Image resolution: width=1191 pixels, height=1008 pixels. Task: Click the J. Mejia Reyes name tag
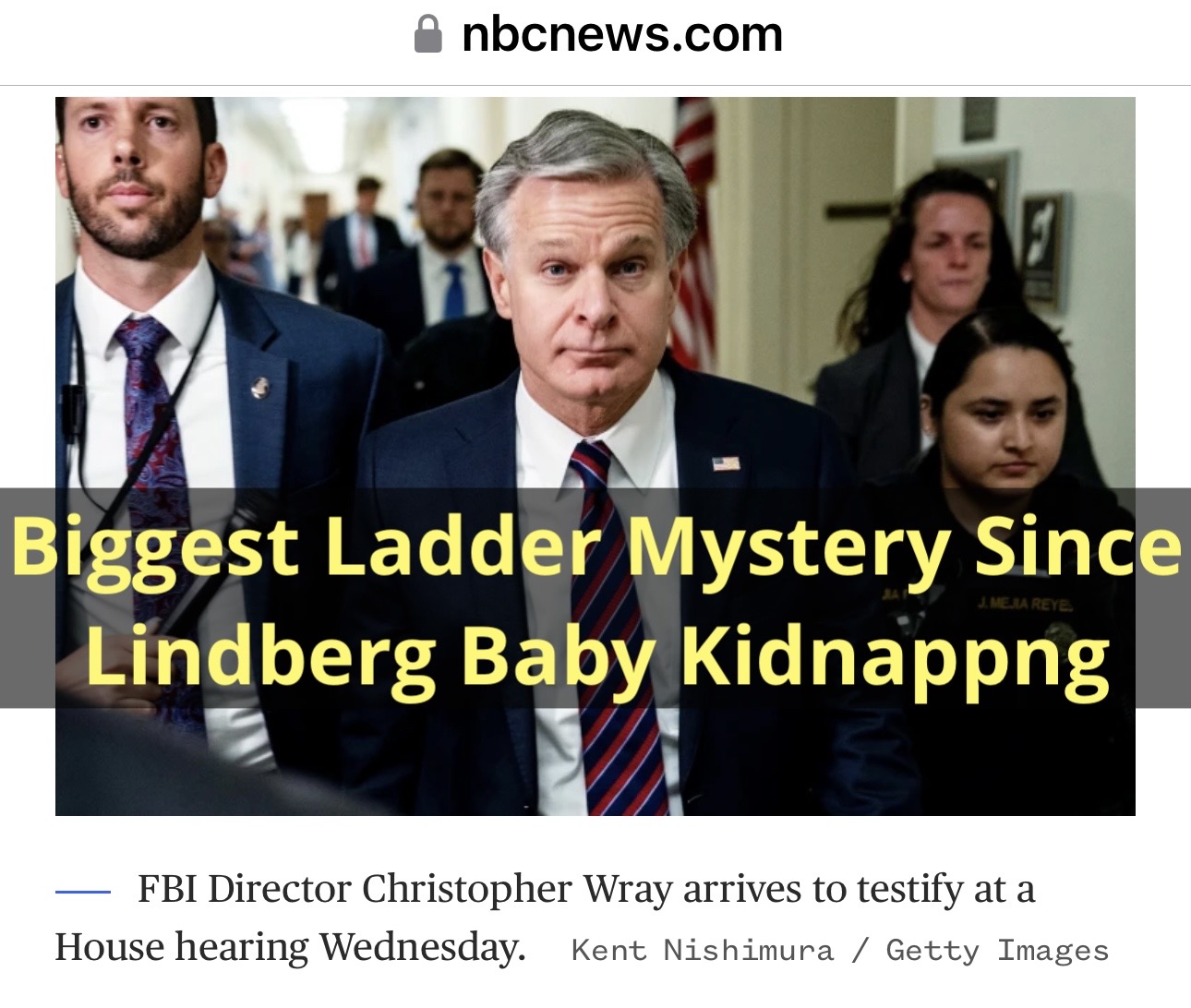1027,605
